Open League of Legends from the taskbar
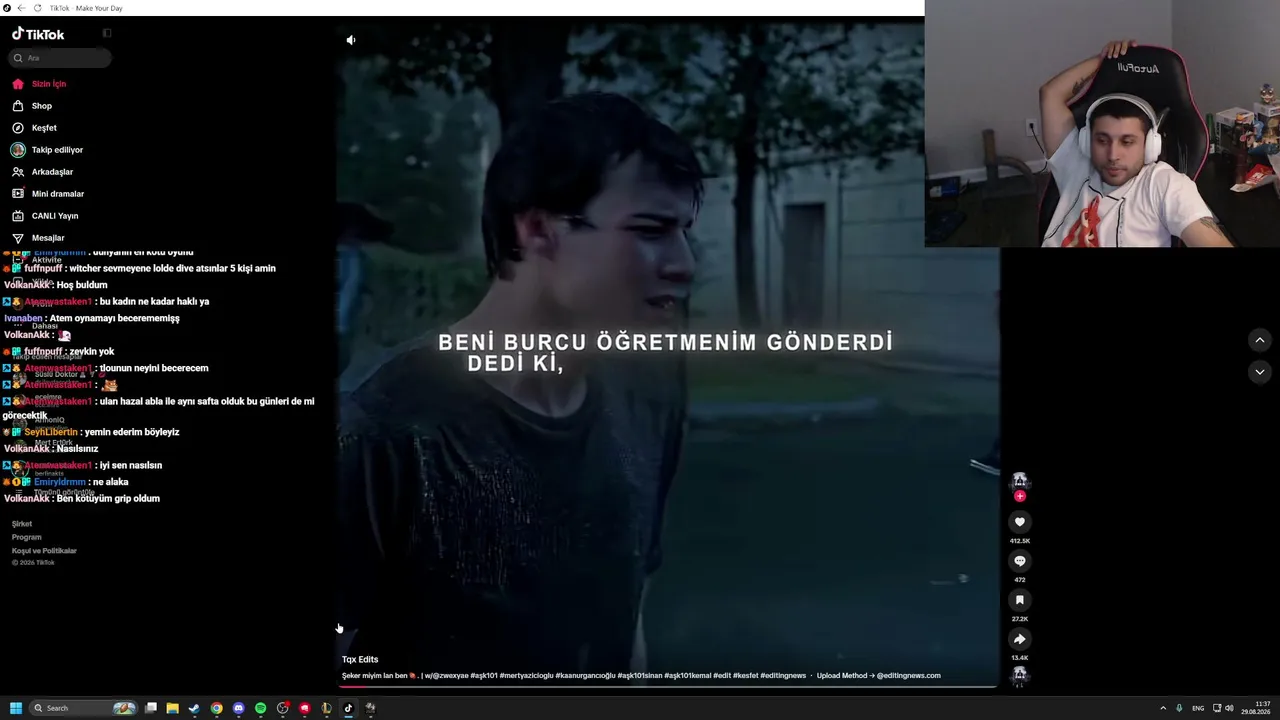This screenshot has width=1280, height=720. point(326,708)
